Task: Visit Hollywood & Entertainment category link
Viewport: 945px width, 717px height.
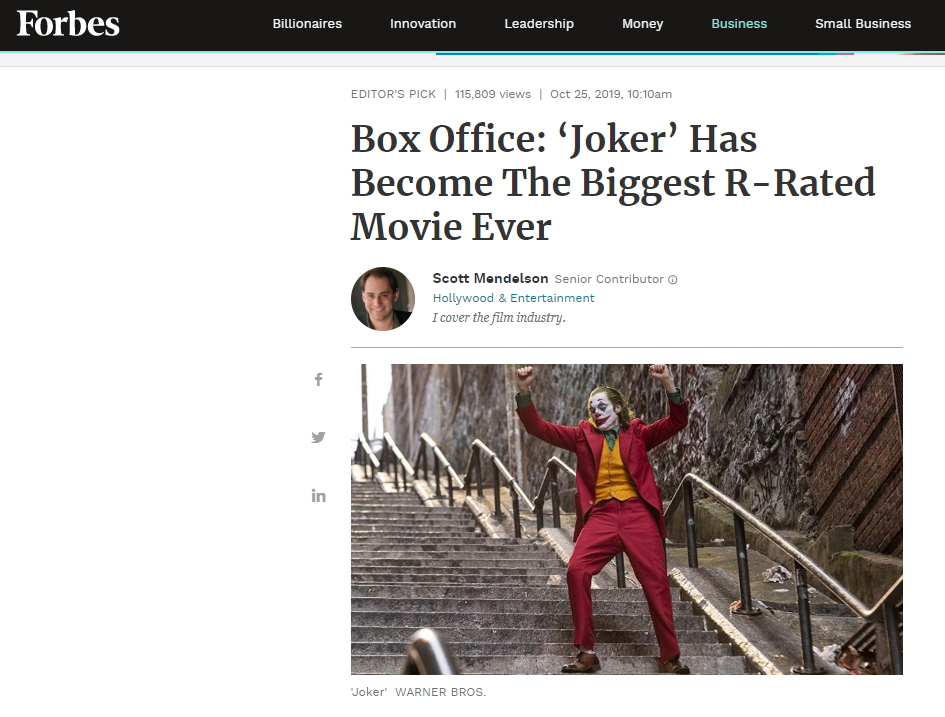Action: click(x=513, y=298)
